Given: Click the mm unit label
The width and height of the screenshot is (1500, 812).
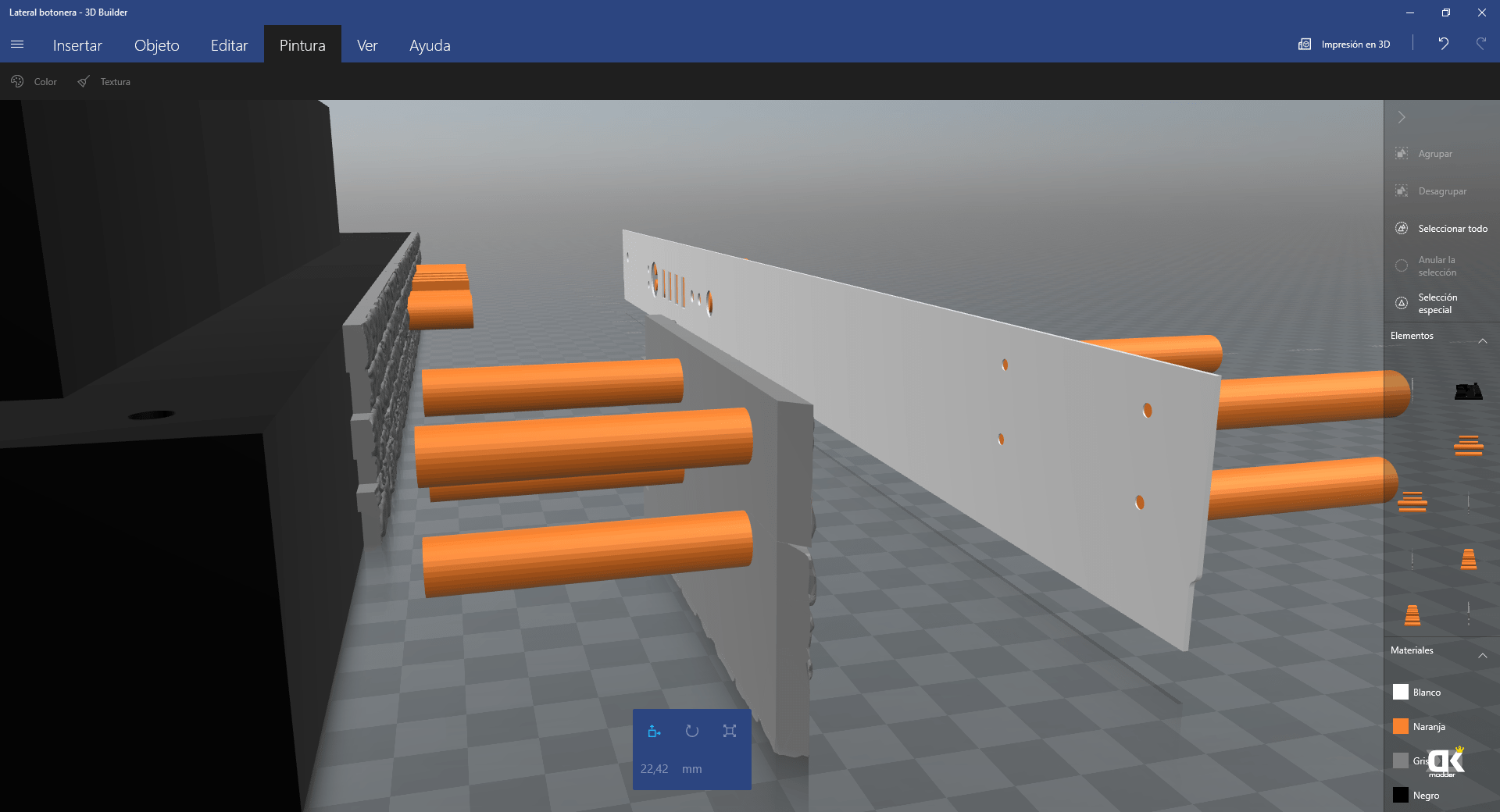Looking at the screenshot, I should (x=691, y=769).
